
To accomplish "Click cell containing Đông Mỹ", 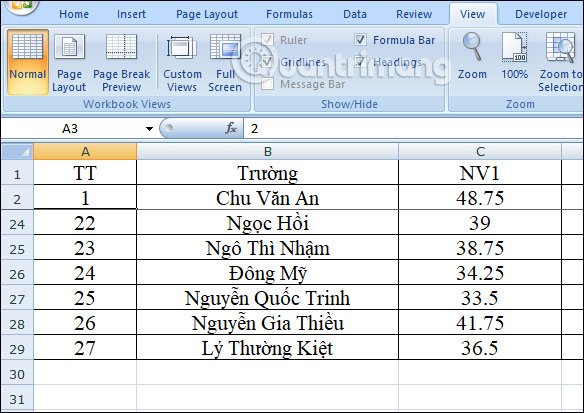I will [x=267, y=273].
